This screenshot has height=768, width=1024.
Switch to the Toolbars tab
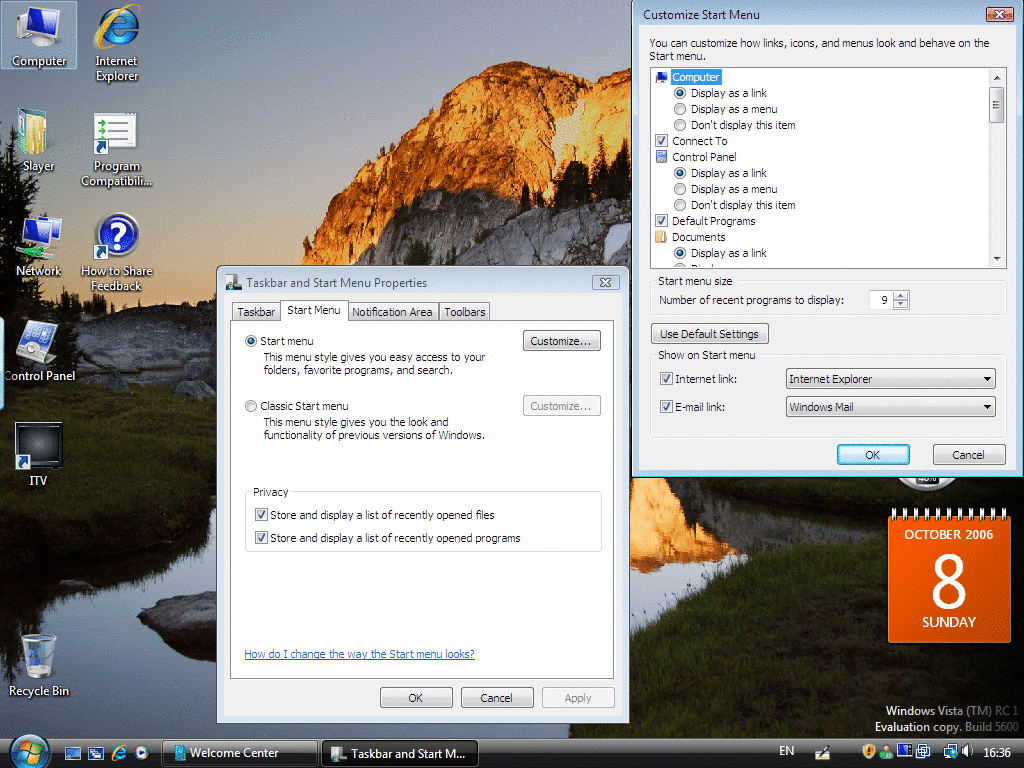(x=465, y=312)
